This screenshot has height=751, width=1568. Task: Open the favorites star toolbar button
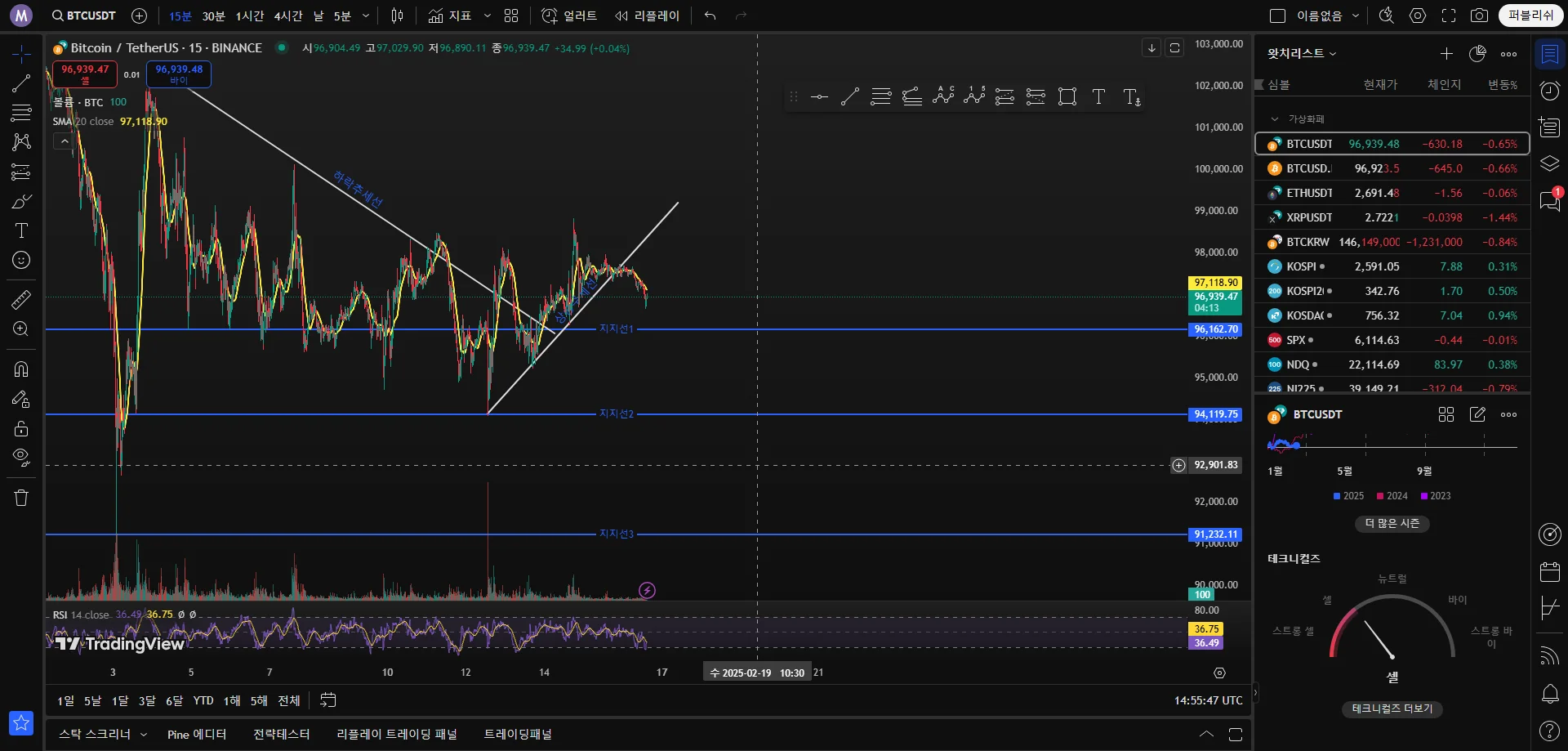[x=21, y=722]
